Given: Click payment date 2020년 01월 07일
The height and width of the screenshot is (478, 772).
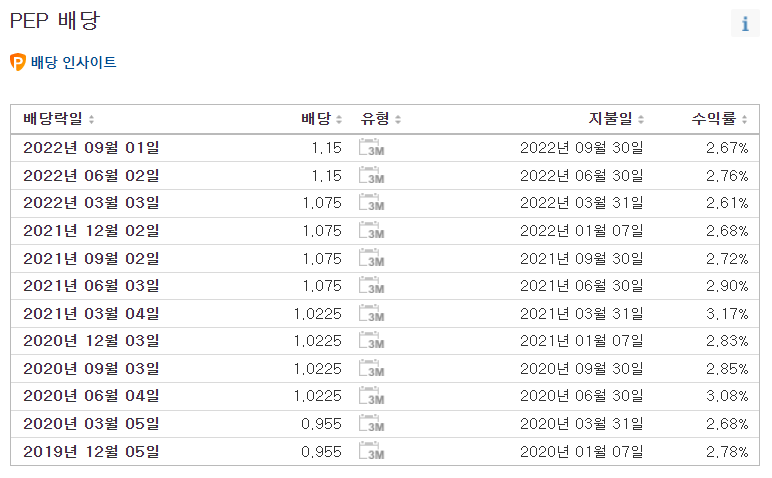Looking at the screenshot, I should click(x=581, y=451).
